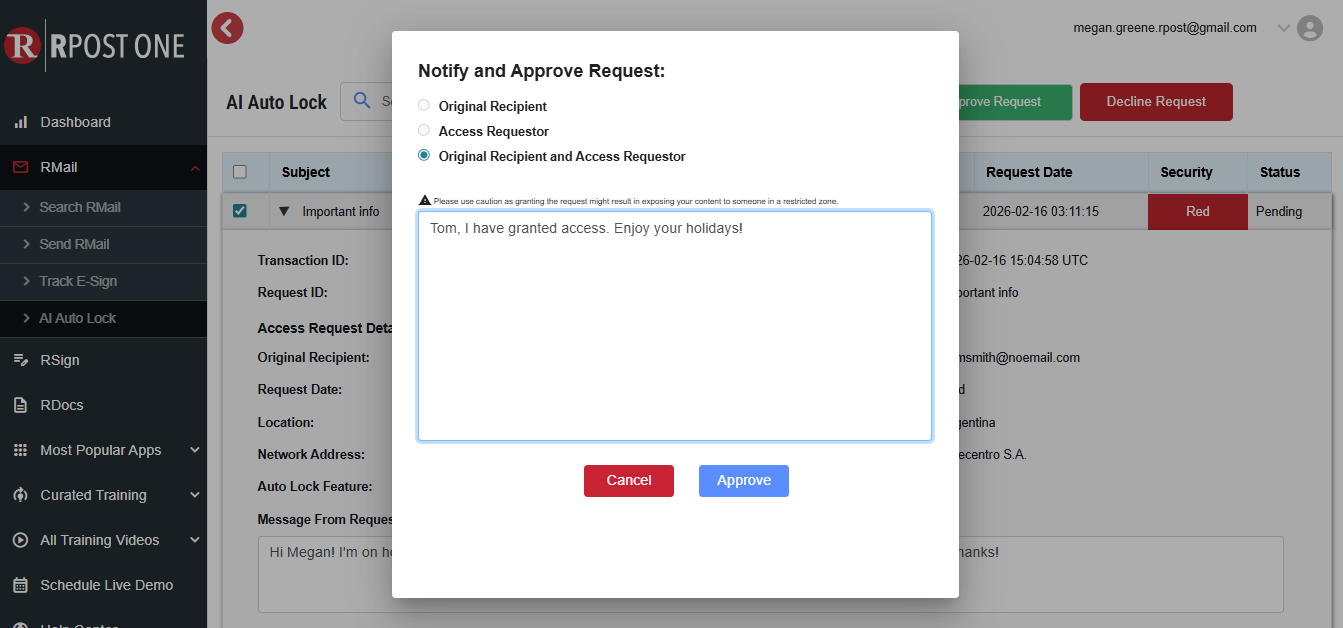
Task: Click the user profile avatar icon
Action: (x=1309, y=29)
